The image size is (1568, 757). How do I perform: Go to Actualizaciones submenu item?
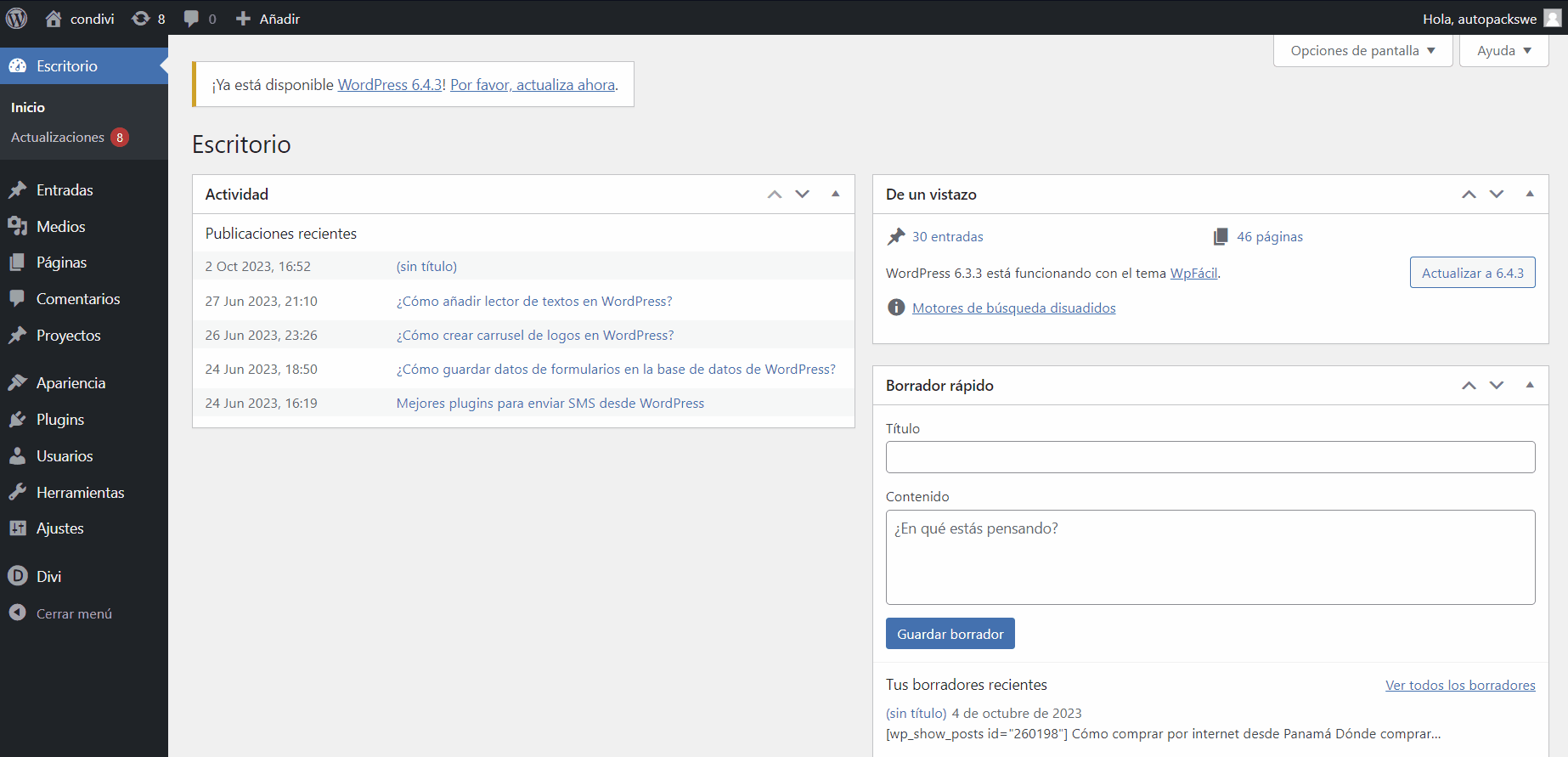pos(58,138)
